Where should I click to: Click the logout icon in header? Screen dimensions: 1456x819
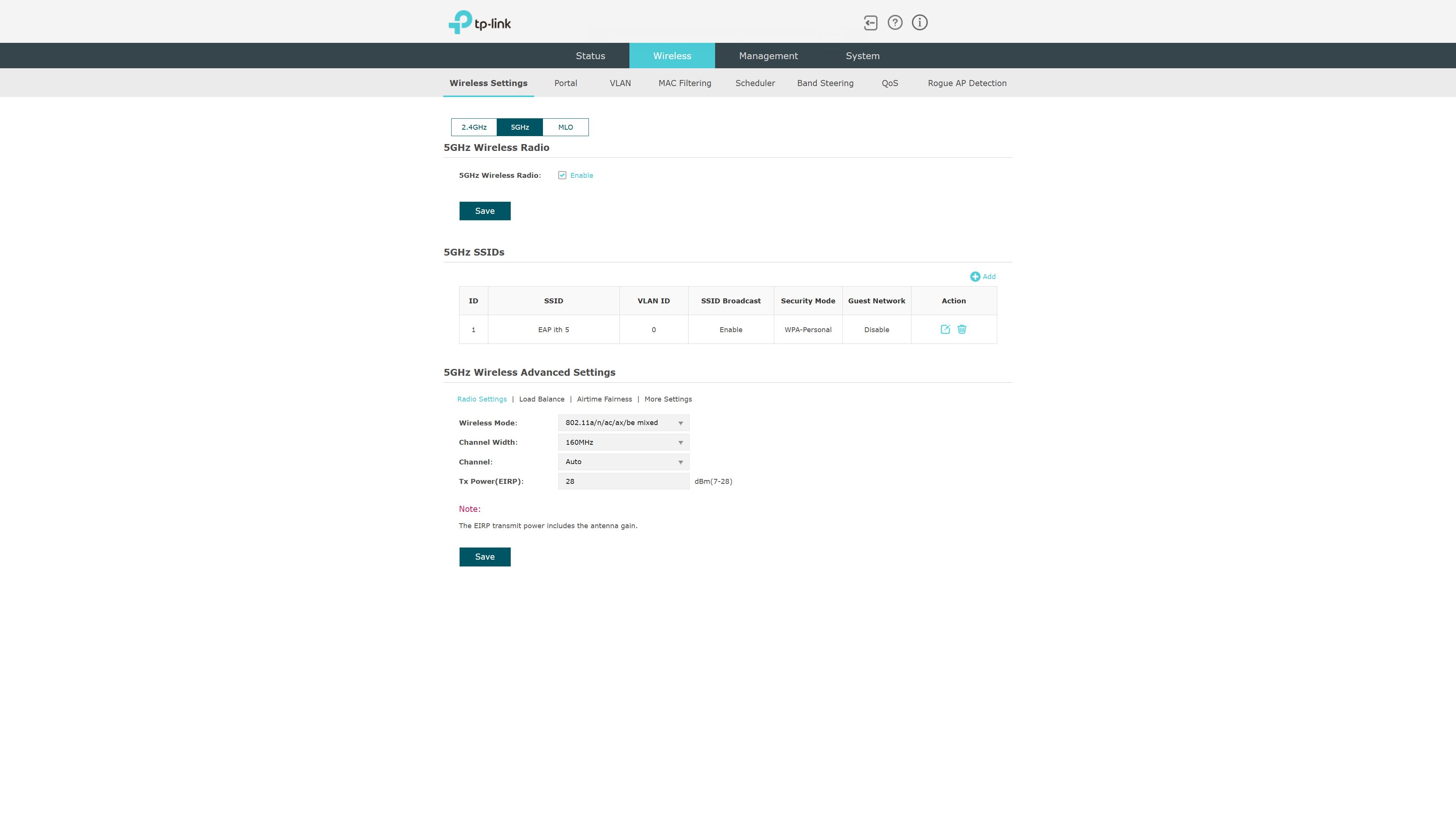tap(871, 23)
